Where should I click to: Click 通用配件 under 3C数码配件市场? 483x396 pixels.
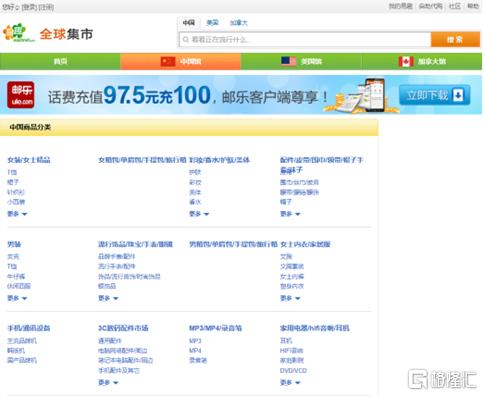coord(110,341)
